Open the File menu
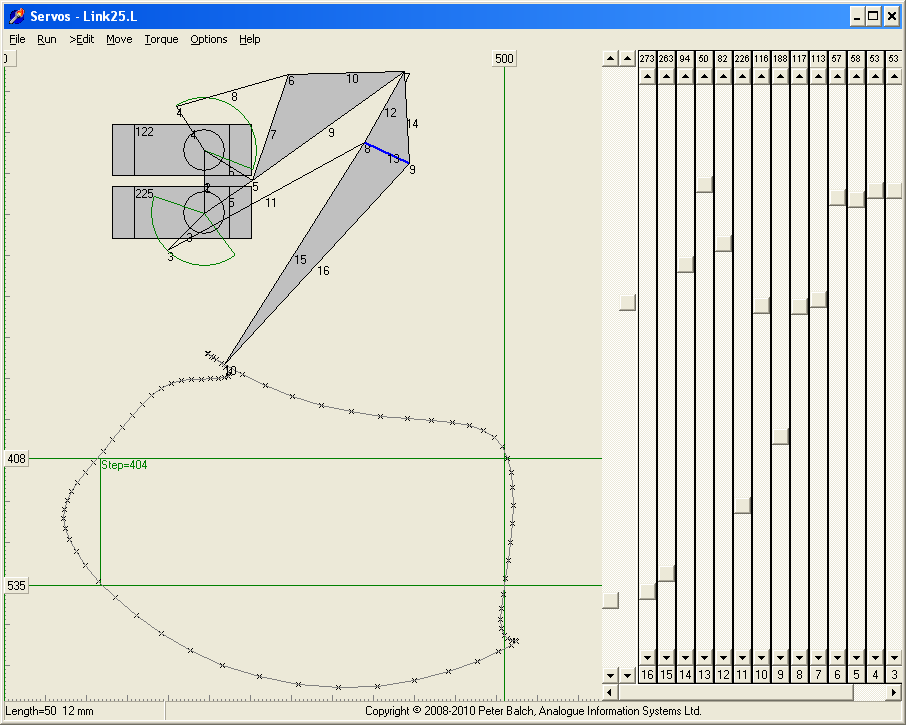 (16, 39)
